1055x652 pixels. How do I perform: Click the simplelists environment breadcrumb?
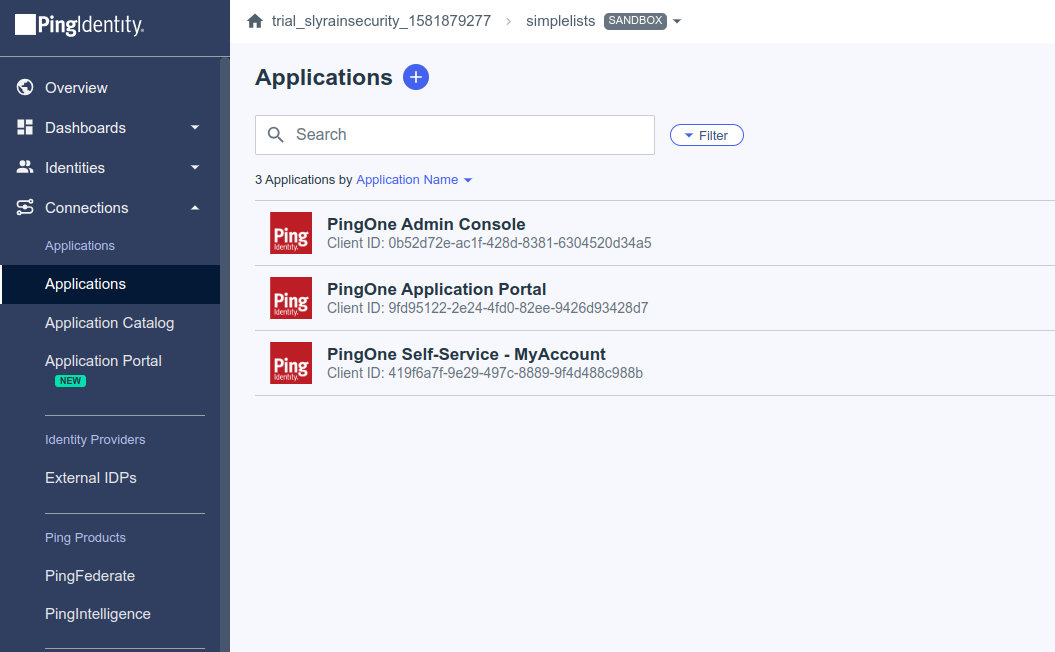point(560,21)
